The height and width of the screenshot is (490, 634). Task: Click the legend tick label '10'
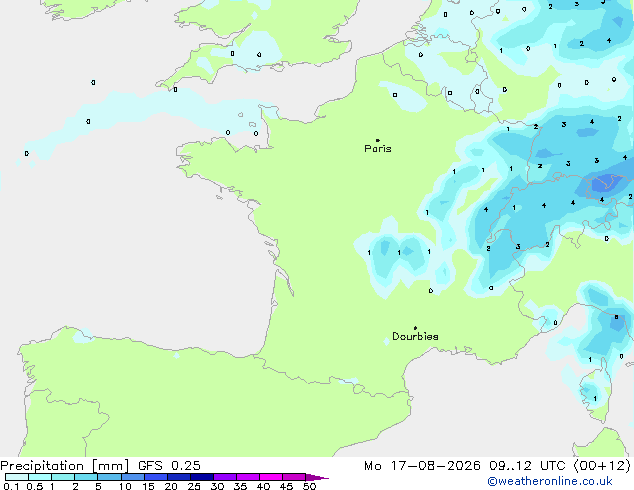pyautogui.click(x=125, y=486)
